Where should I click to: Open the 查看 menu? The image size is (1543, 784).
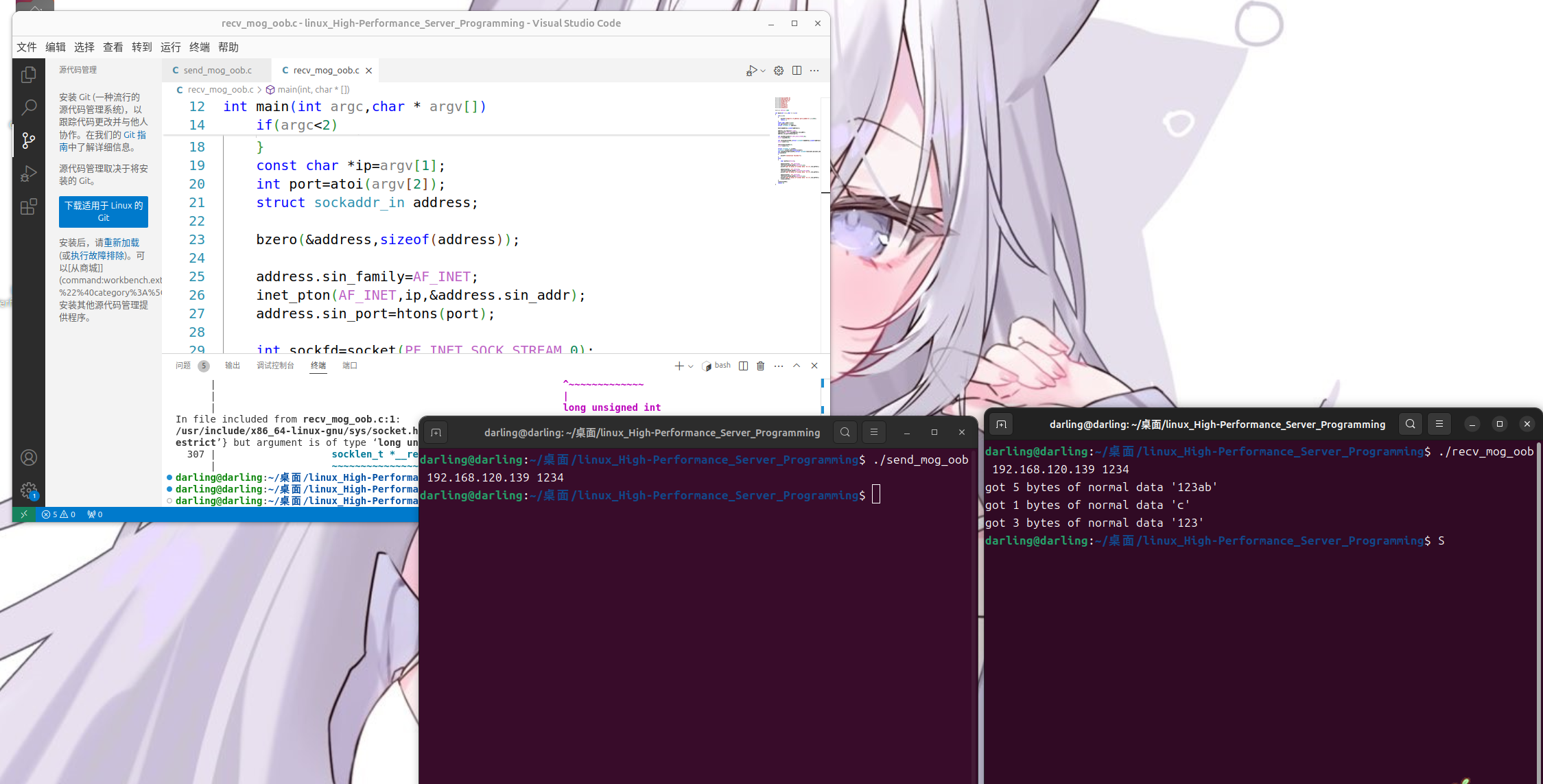coord(113,47)
